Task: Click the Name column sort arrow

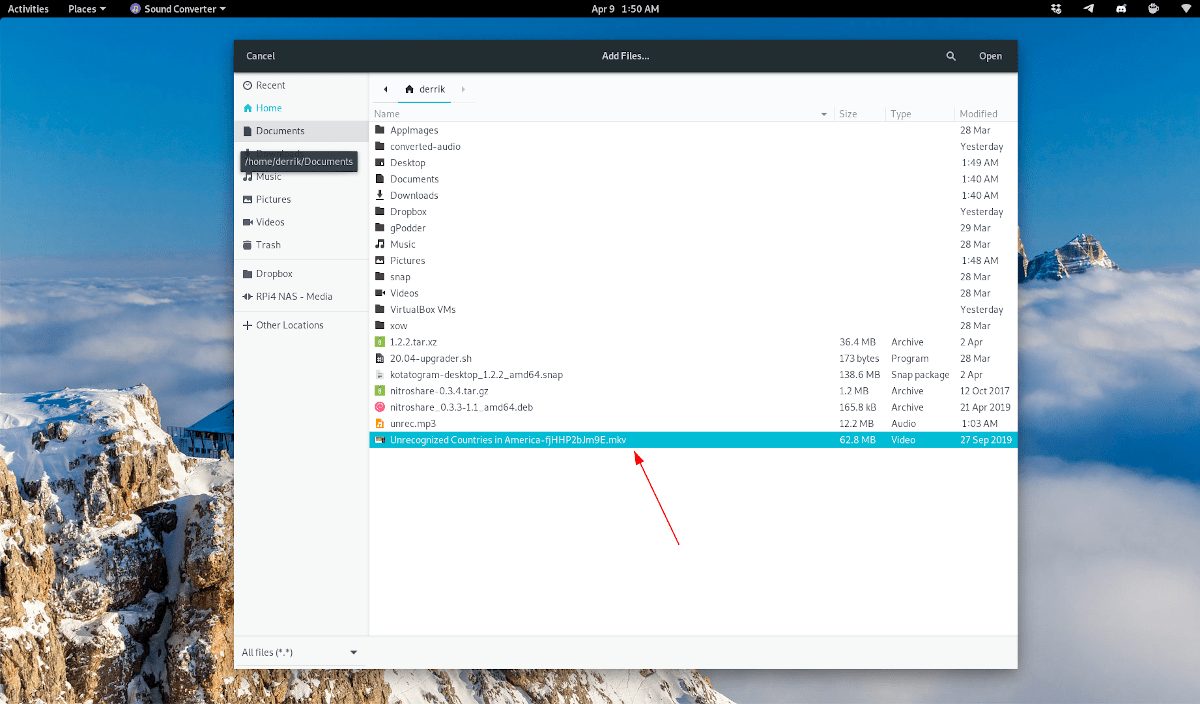Action: click(823, 113)
